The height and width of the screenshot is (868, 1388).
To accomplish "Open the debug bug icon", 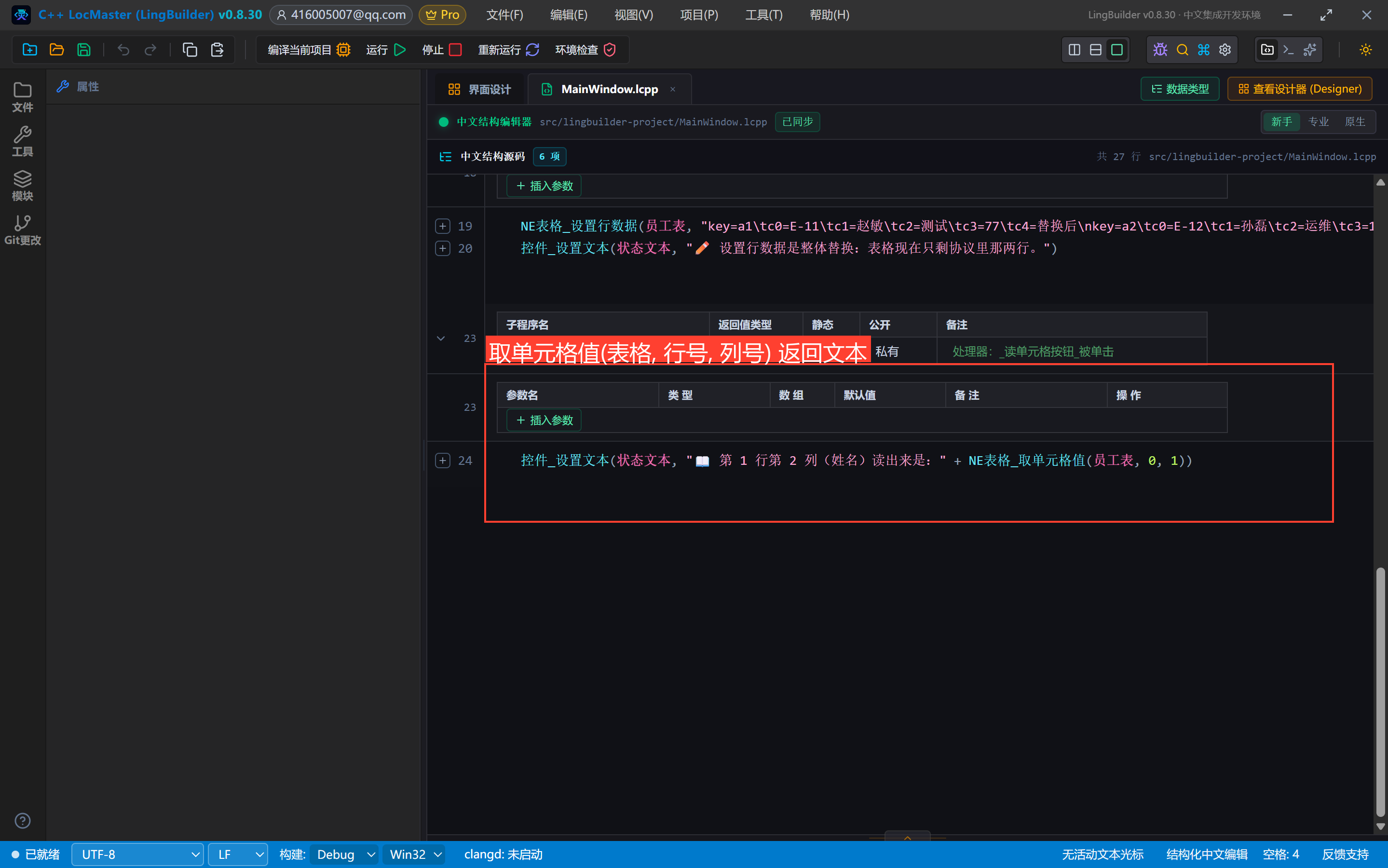I will click(1160, 50).
